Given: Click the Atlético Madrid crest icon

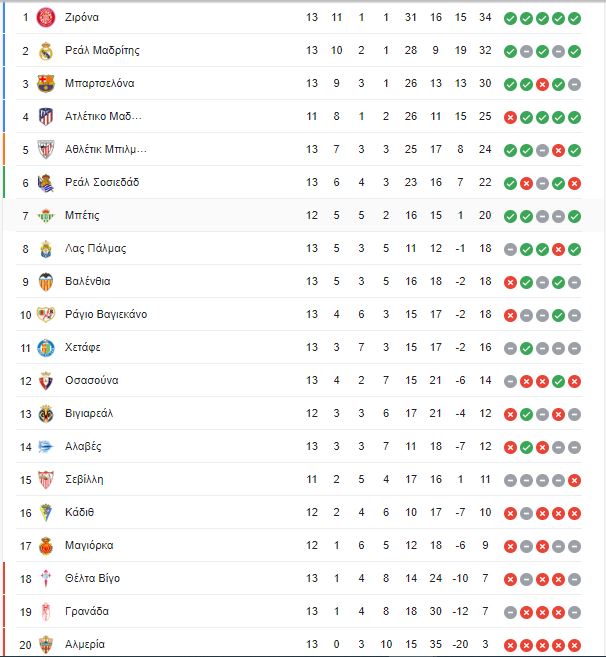Looking at the screenshot, I should (x=46, y=116).
